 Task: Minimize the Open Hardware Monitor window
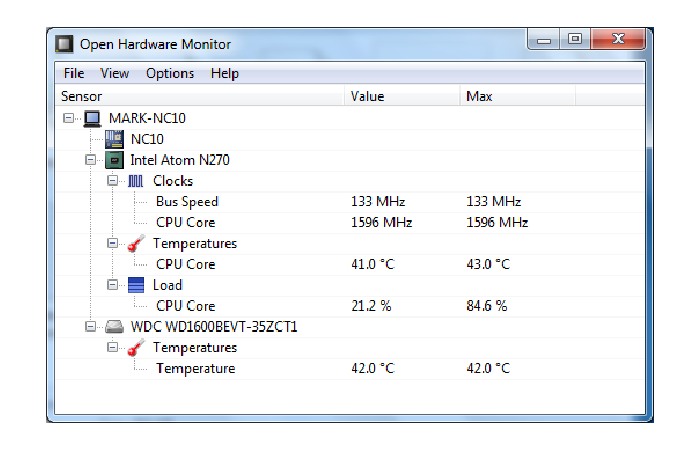tap(543, 39)
